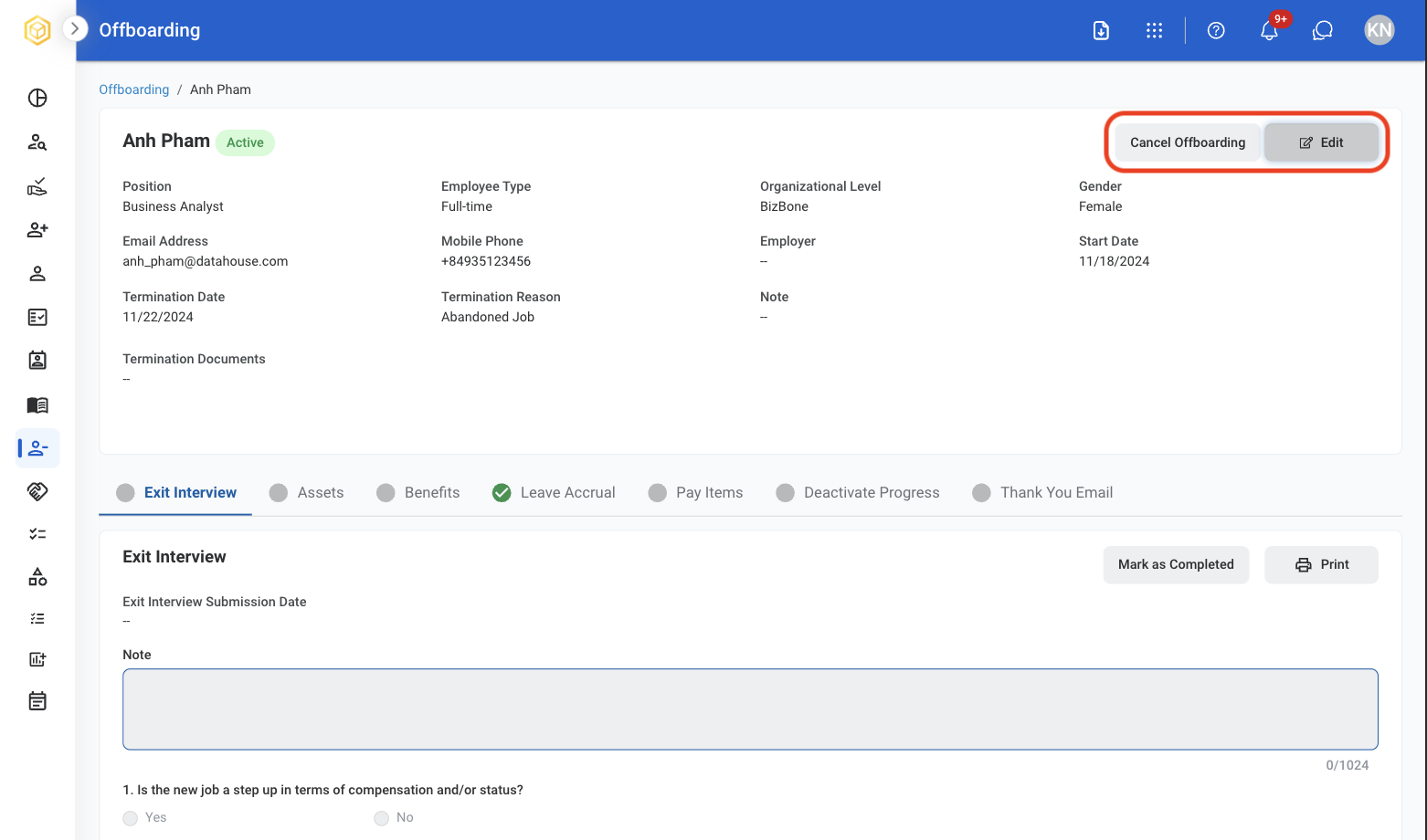Expand the sidebar with the chevron button
The height and width of the screenshot is (840, 1427).
[x=75, y=29]
